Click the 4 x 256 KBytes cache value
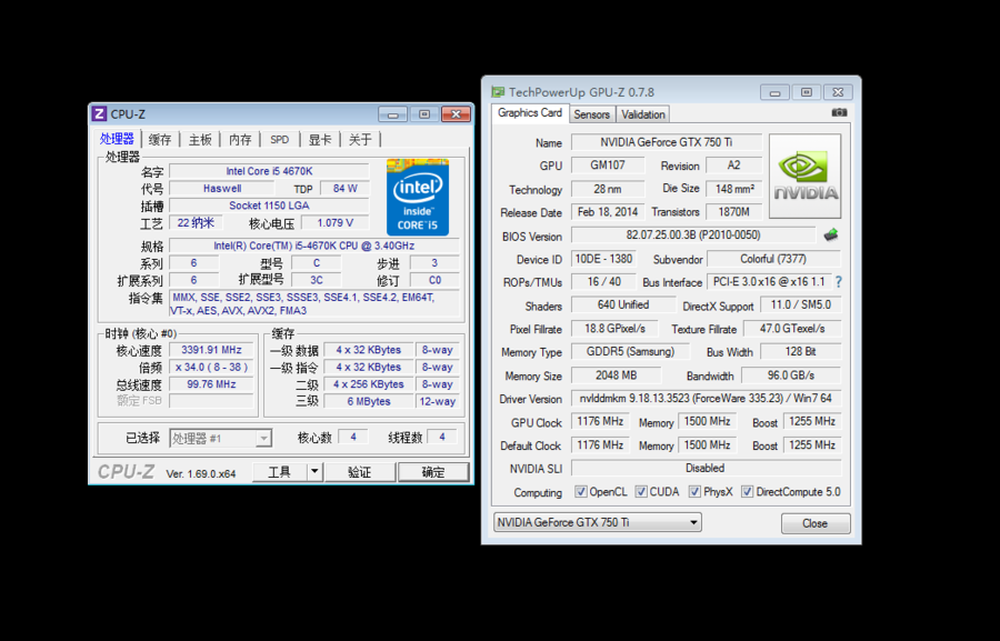 369,384
